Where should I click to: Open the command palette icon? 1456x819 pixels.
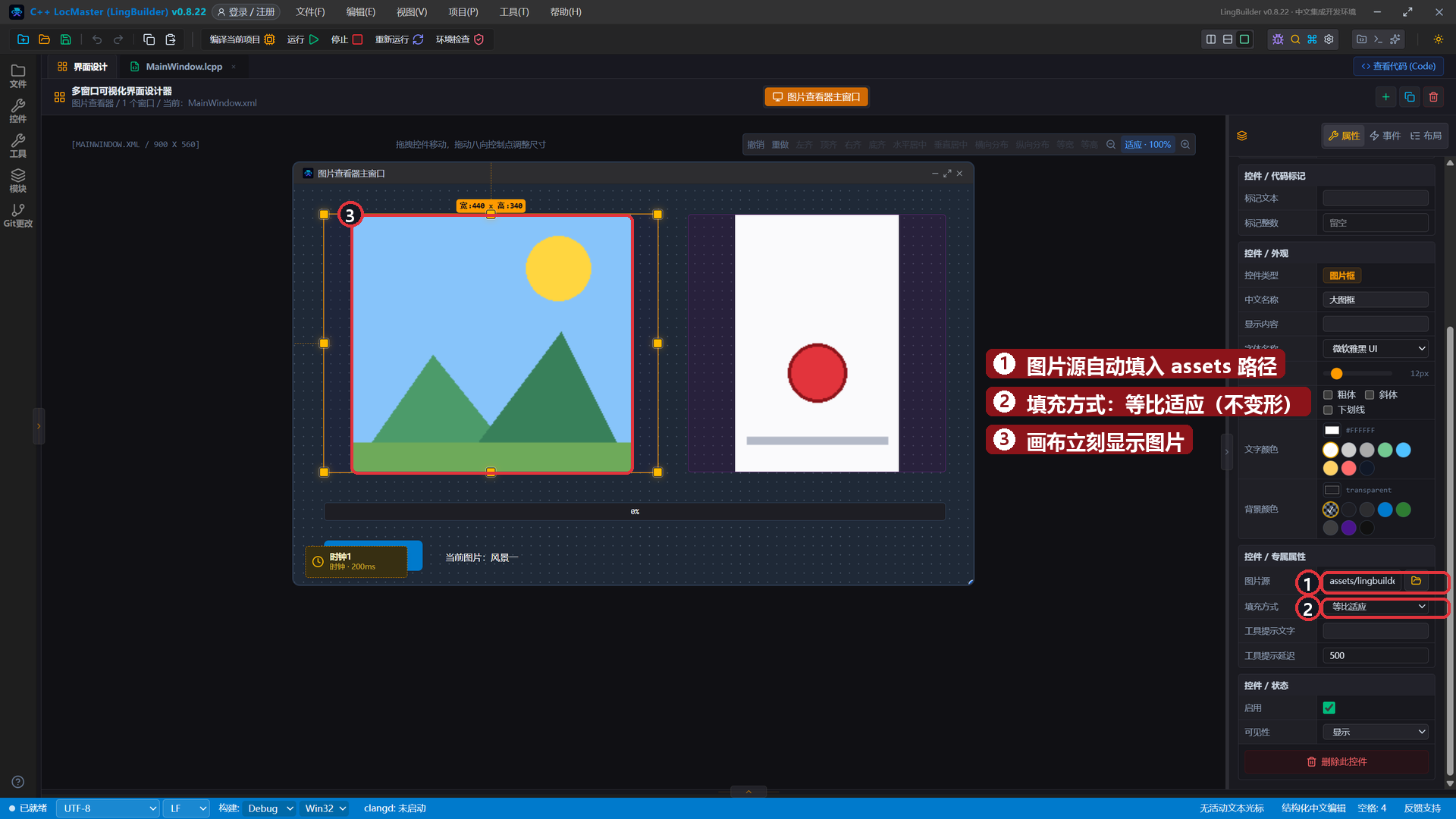[1312, 39]
